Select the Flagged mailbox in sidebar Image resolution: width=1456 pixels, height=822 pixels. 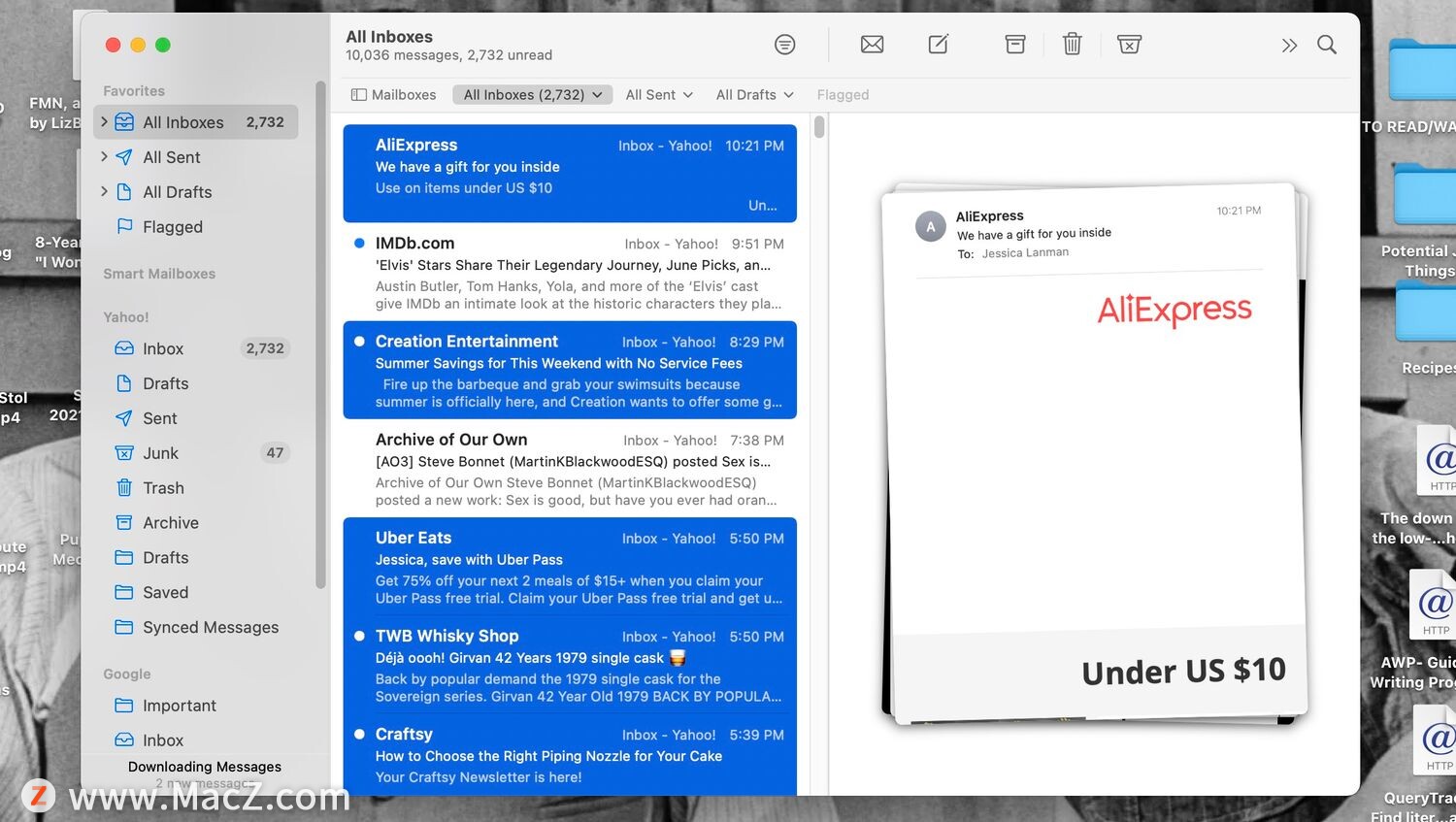pos(196,227)
